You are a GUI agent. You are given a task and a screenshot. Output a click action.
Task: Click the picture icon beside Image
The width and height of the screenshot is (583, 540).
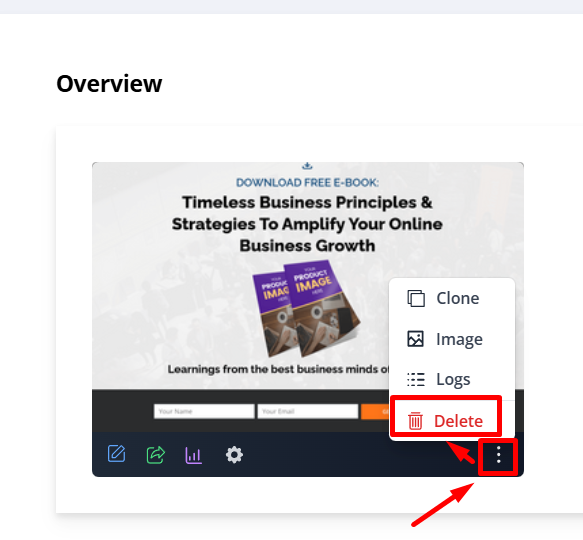click(x=415, y=339)
